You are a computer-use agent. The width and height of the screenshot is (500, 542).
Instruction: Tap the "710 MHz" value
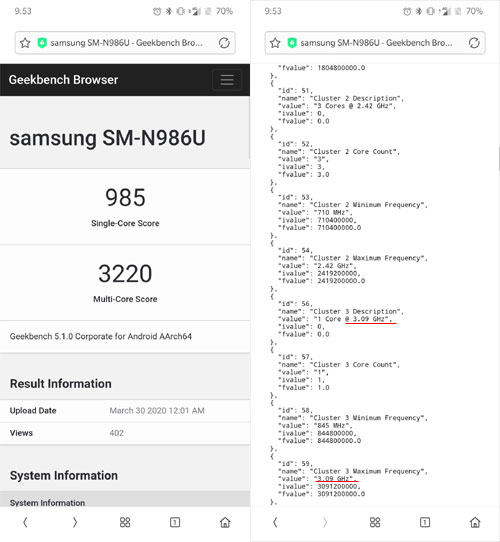coord(332,213)
